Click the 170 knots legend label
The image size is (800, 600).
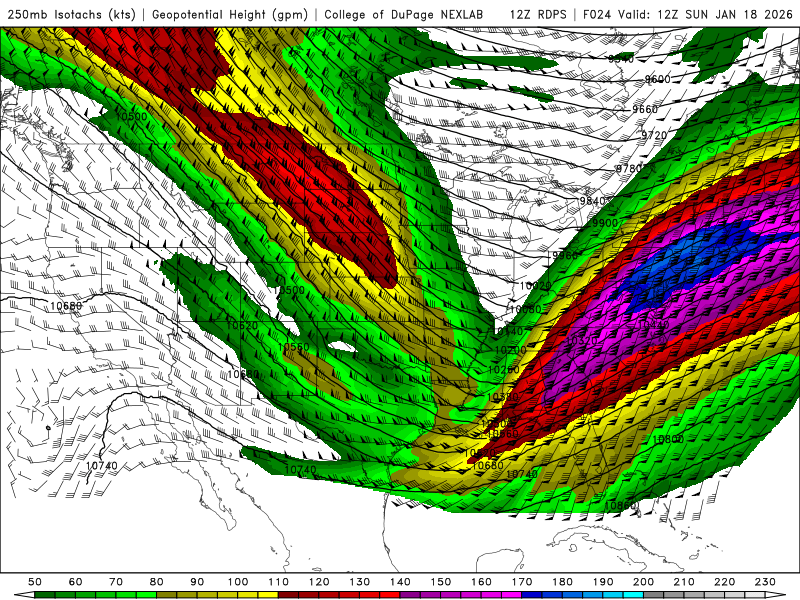pos(522,582)
